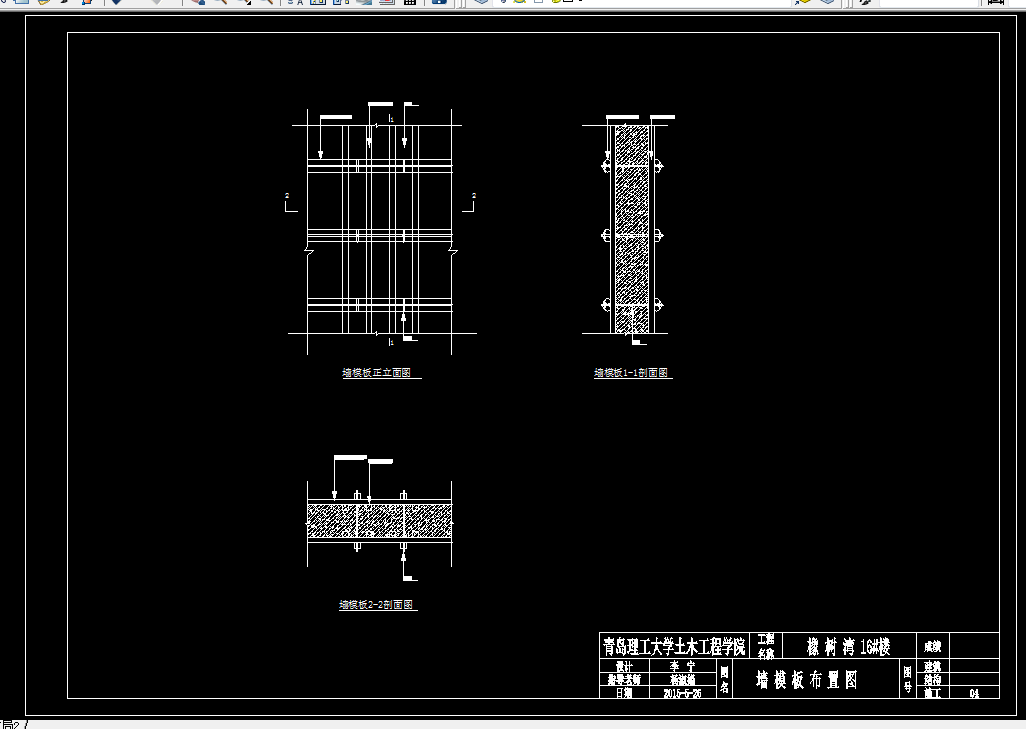Click the 建筑 row label in the title block

click(x=932, y=666)
